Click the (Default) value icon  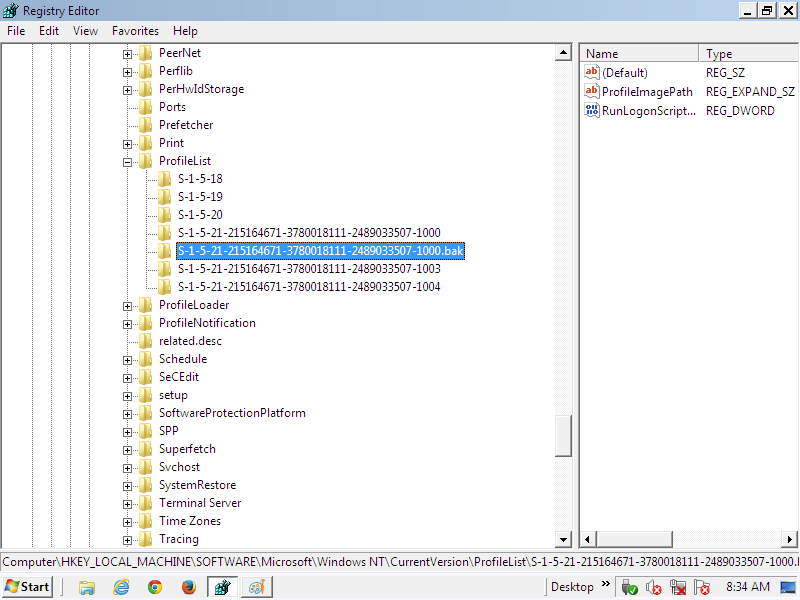pos(591,72)
